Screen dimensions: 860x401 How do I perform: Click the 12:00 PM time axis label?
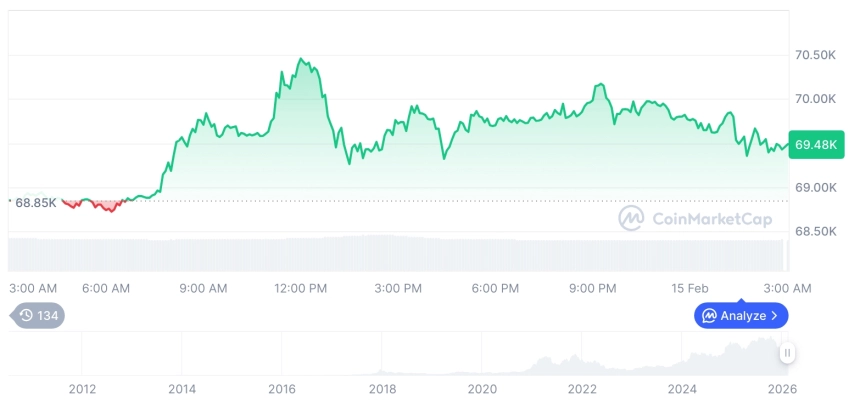[x=300, y=288]
